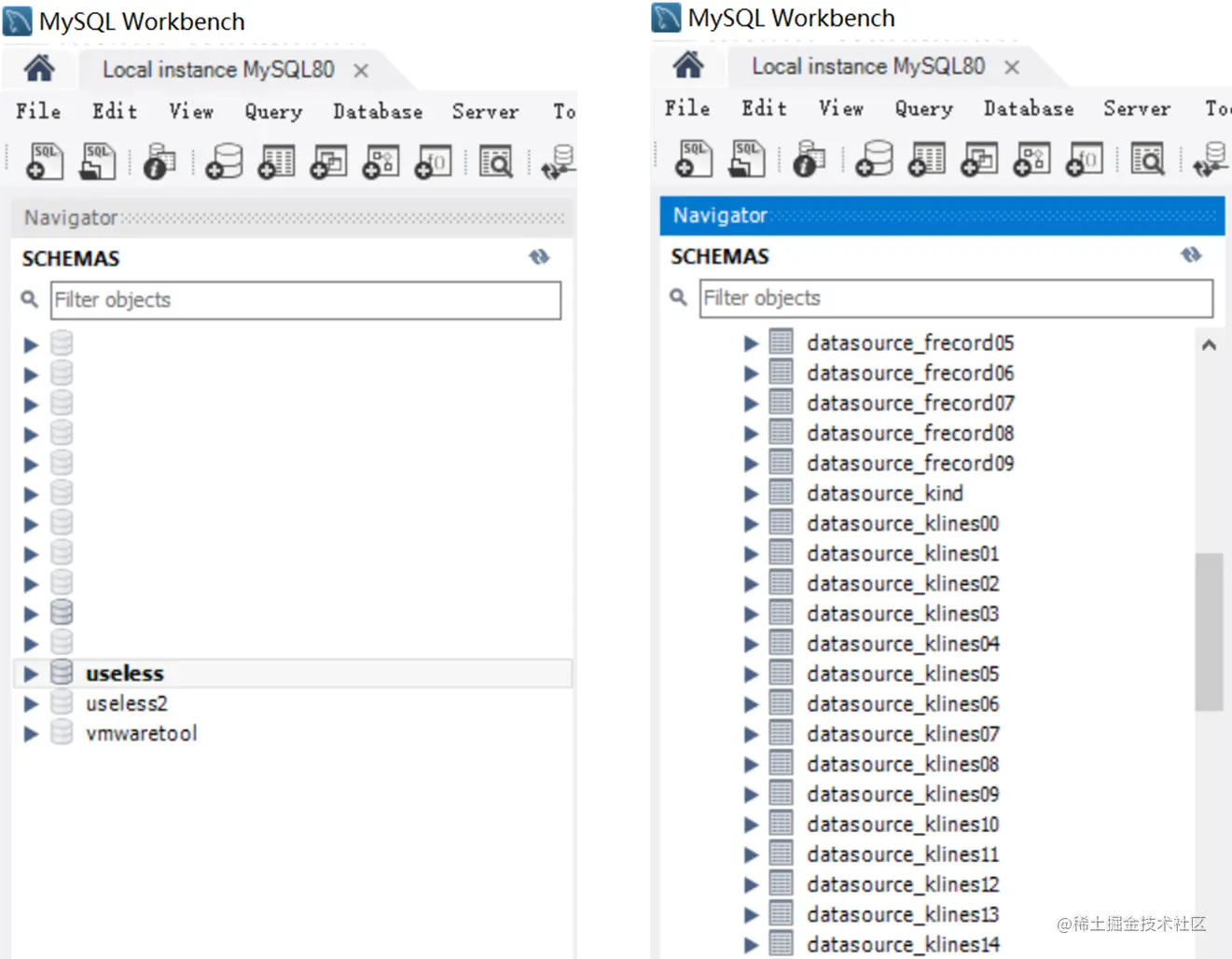Open Database menu in right window
The width and height of the screenshot is (1232, 959).
coord(1029,108)
